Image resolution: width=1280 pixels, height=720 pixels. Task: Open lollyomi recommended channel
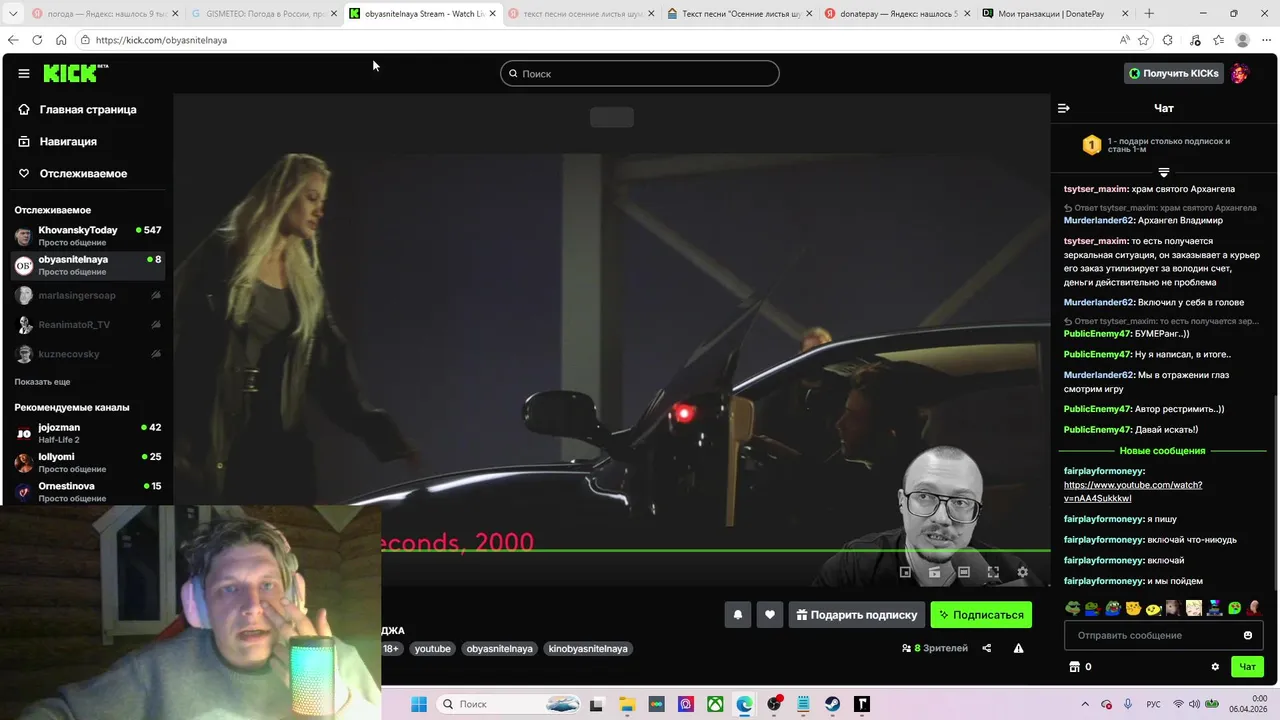click(88, 462)
